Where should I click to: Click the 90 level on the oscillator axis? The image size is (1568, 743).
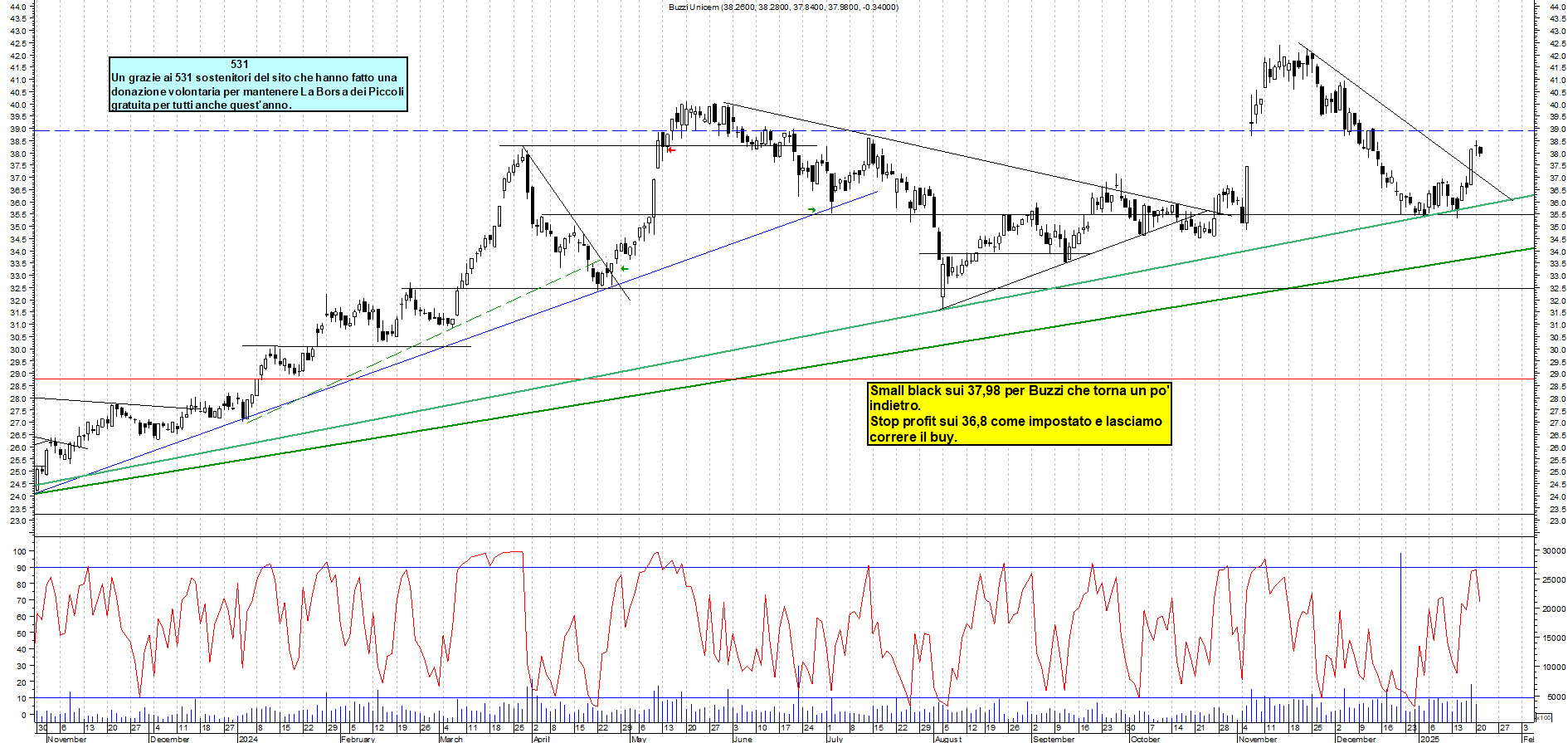[22, 568]
